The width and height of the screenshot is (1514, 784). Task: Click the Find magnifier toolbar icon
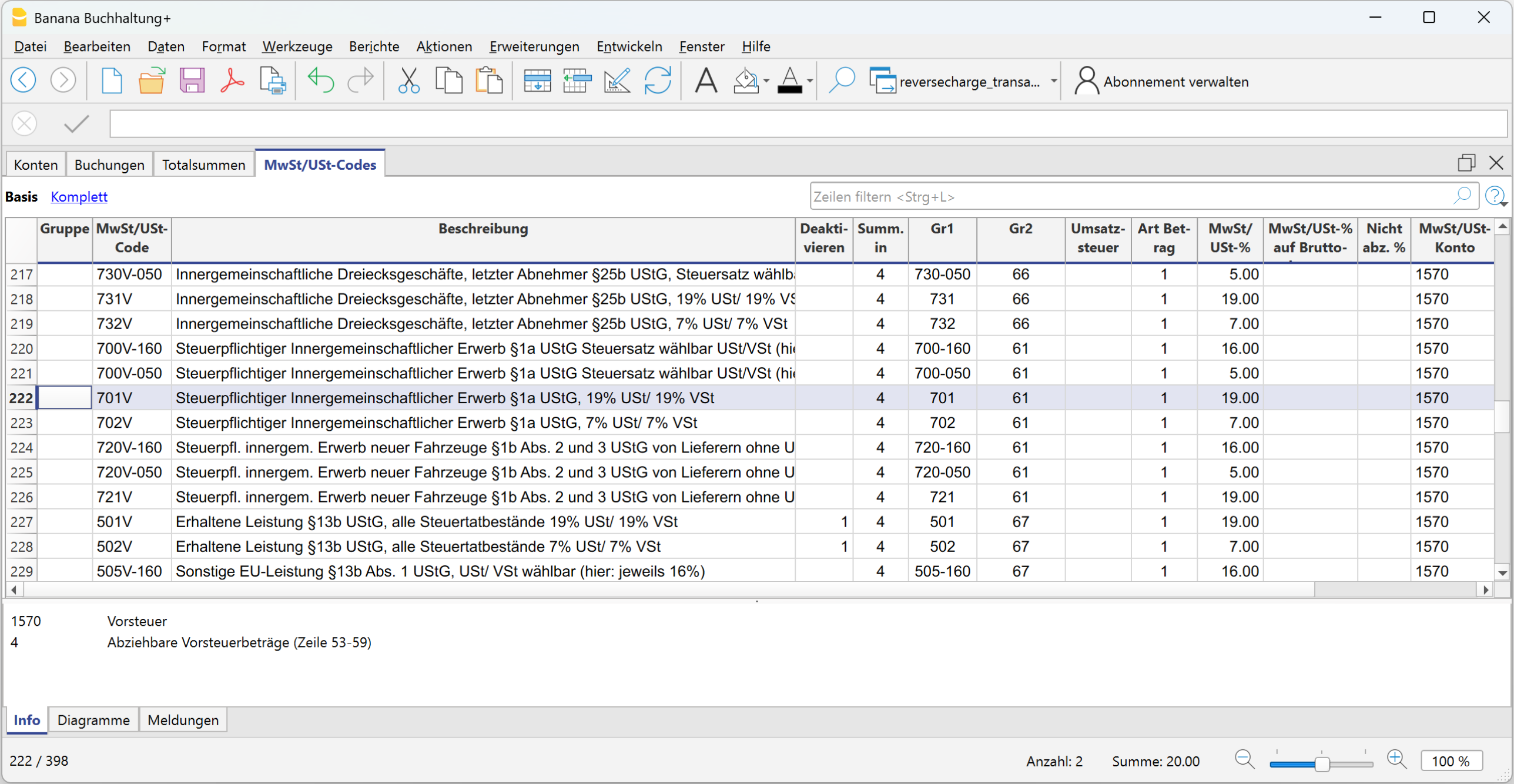(x=841, y=81)
